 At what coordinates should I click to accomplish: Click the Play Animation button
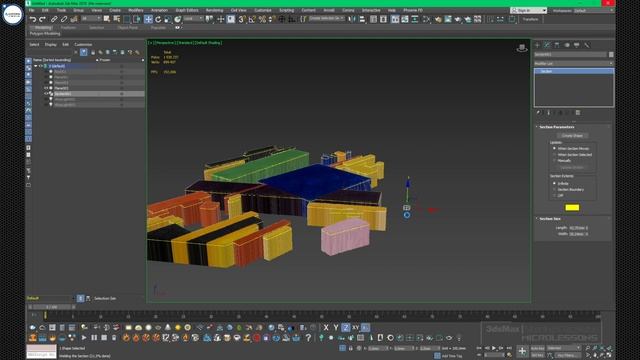(494, 348)
